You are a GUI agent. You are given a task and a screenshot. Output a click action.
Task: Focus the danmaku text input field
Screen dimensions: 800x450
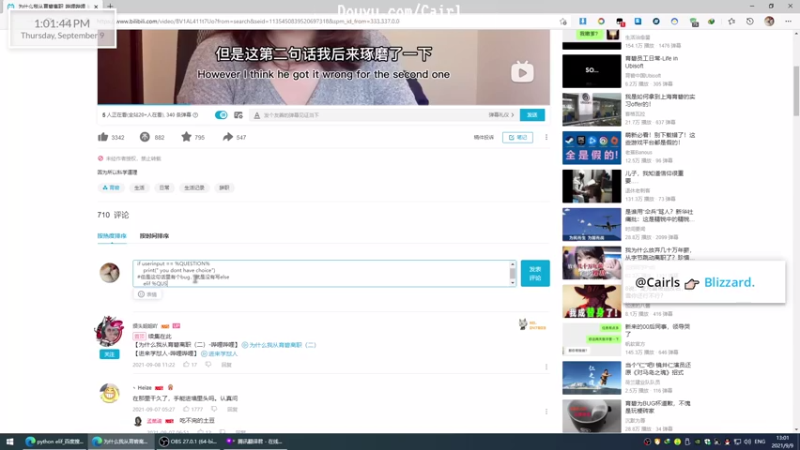(x=372, y=115)
